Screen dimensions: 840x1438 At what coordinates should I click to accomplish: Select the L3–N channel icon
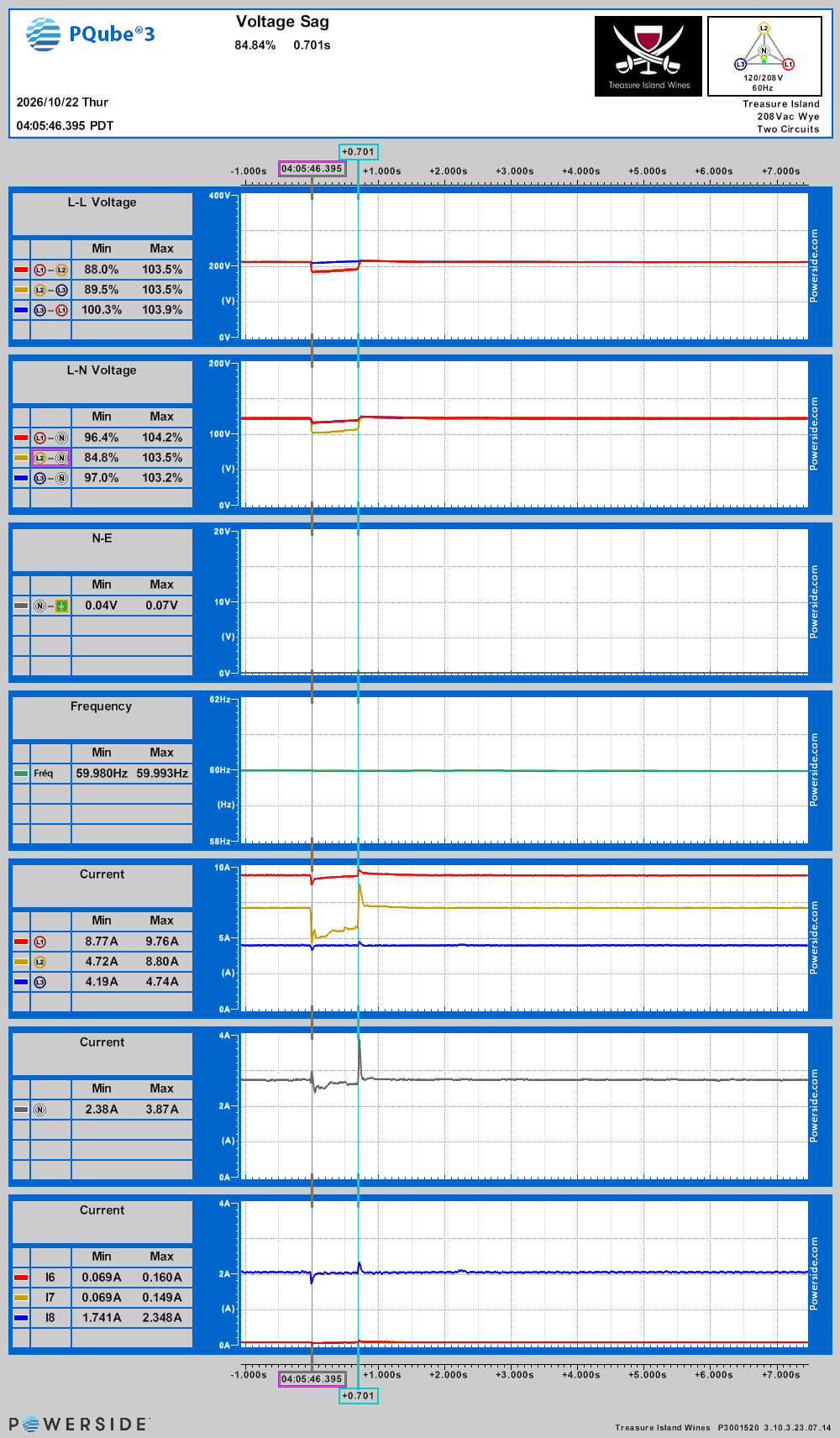(x=50, y=478)
